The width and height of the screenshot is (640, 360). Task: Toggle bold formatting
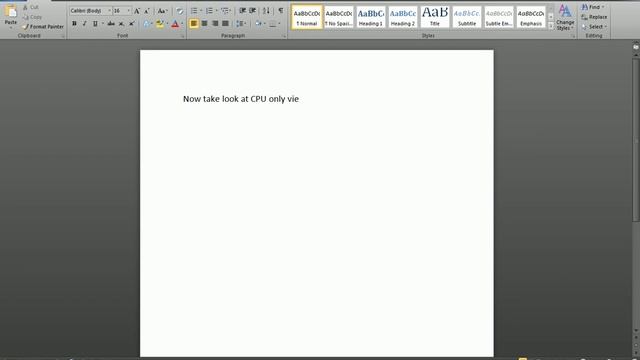click(74, 24)
